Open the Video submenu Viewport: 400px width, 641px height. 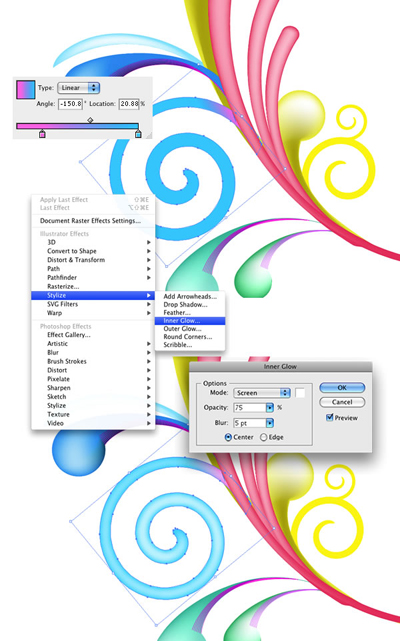point(93,424)
